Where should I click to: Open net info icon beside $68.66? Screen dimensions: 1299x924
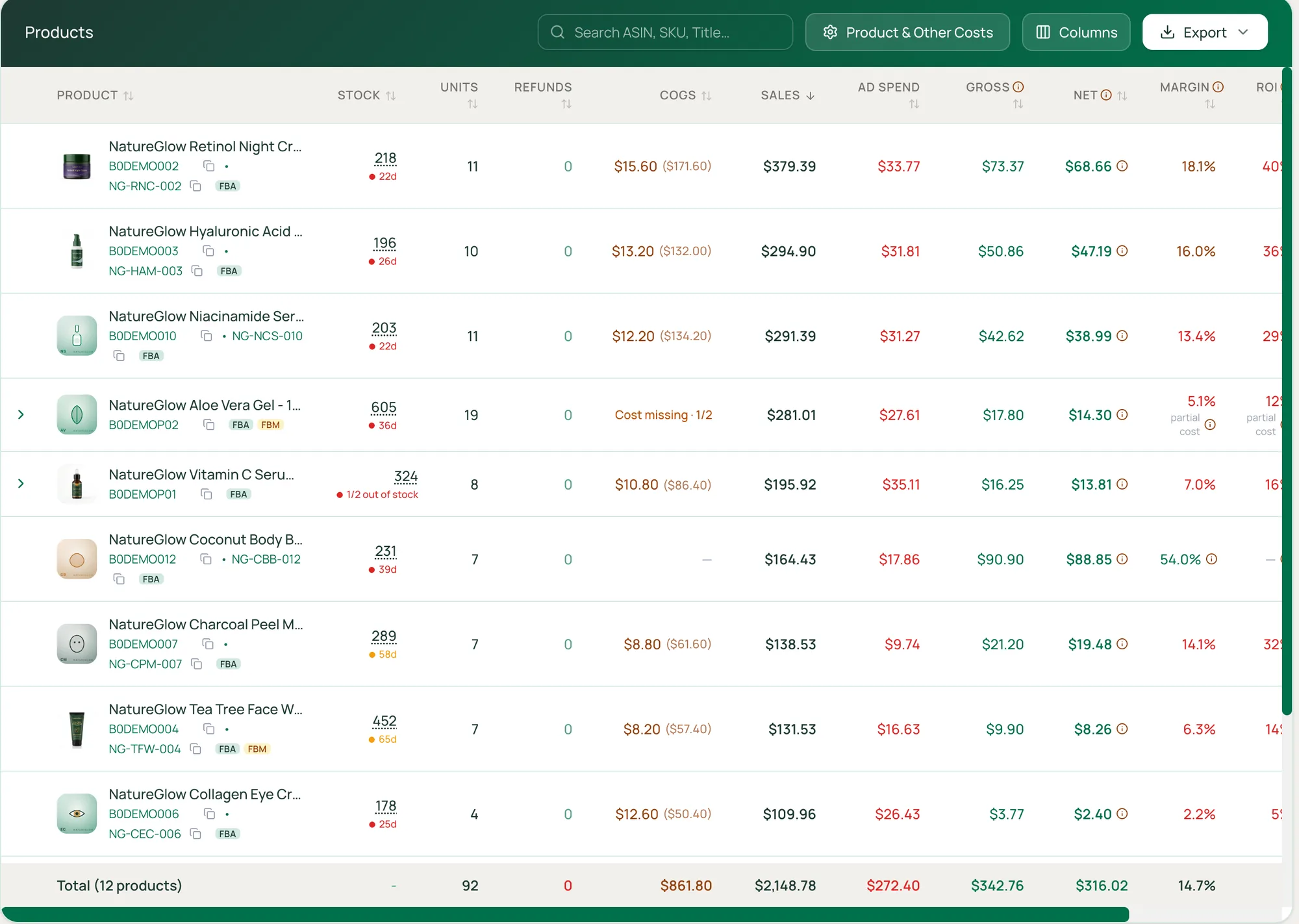(x=1122, y=166)
